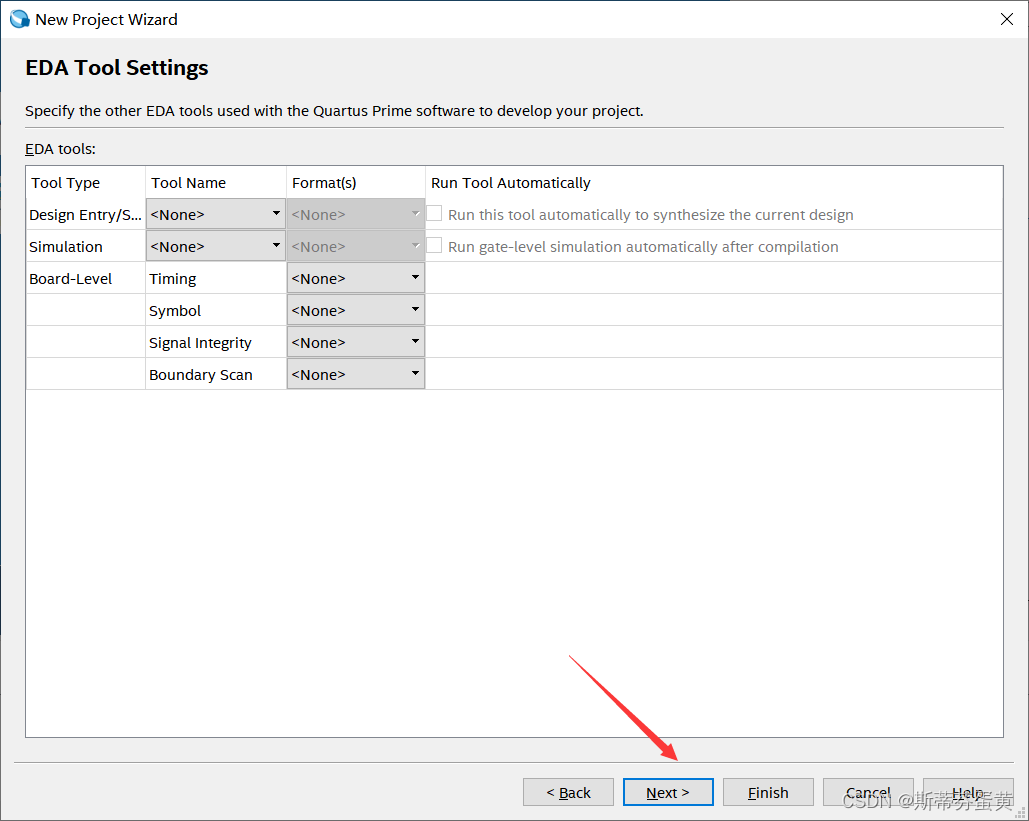Click the Run Tool Automatically column header
This screenshot has height=821, width=1029.
[714, 182]
